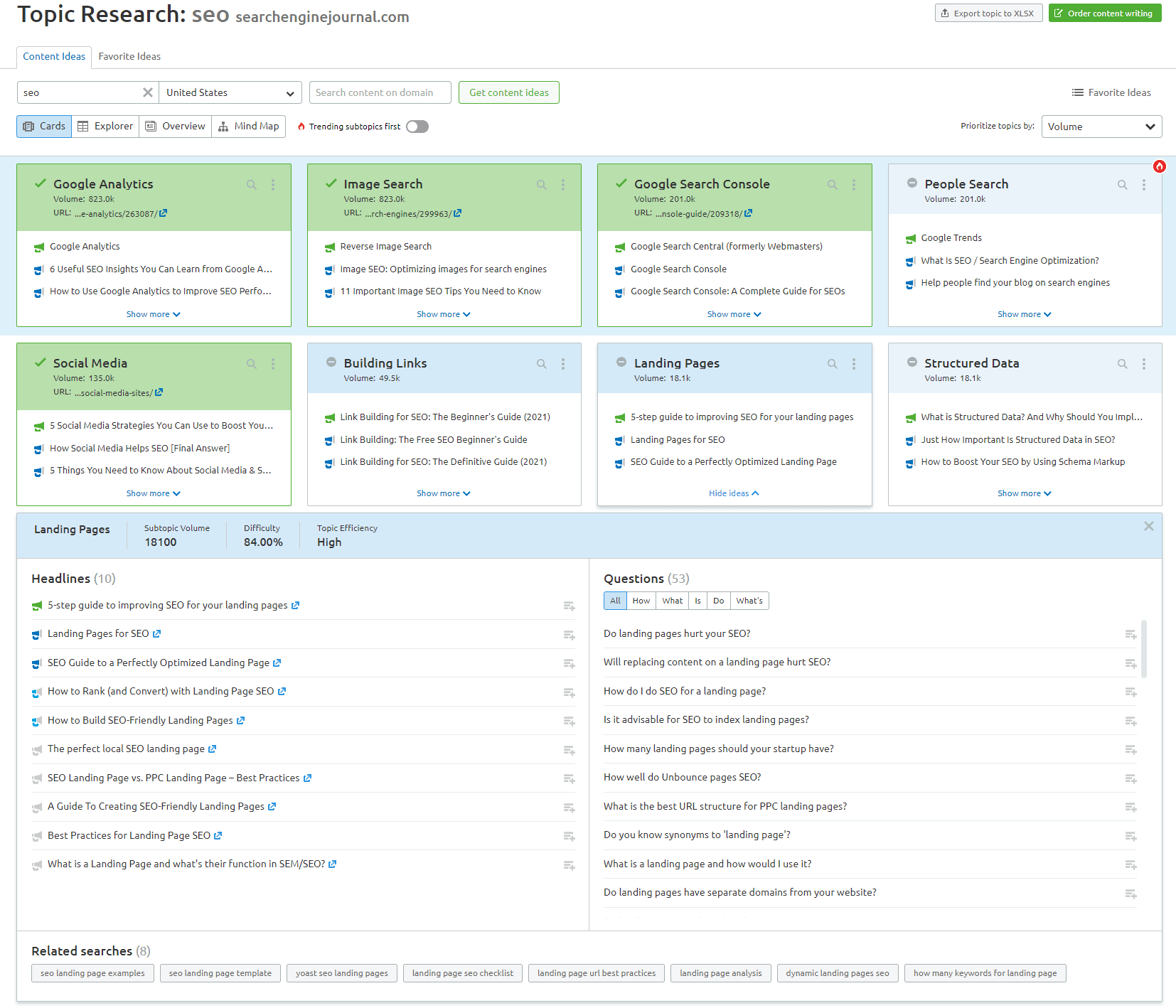Add 5-step guide headline to favorites

[570, 606]
